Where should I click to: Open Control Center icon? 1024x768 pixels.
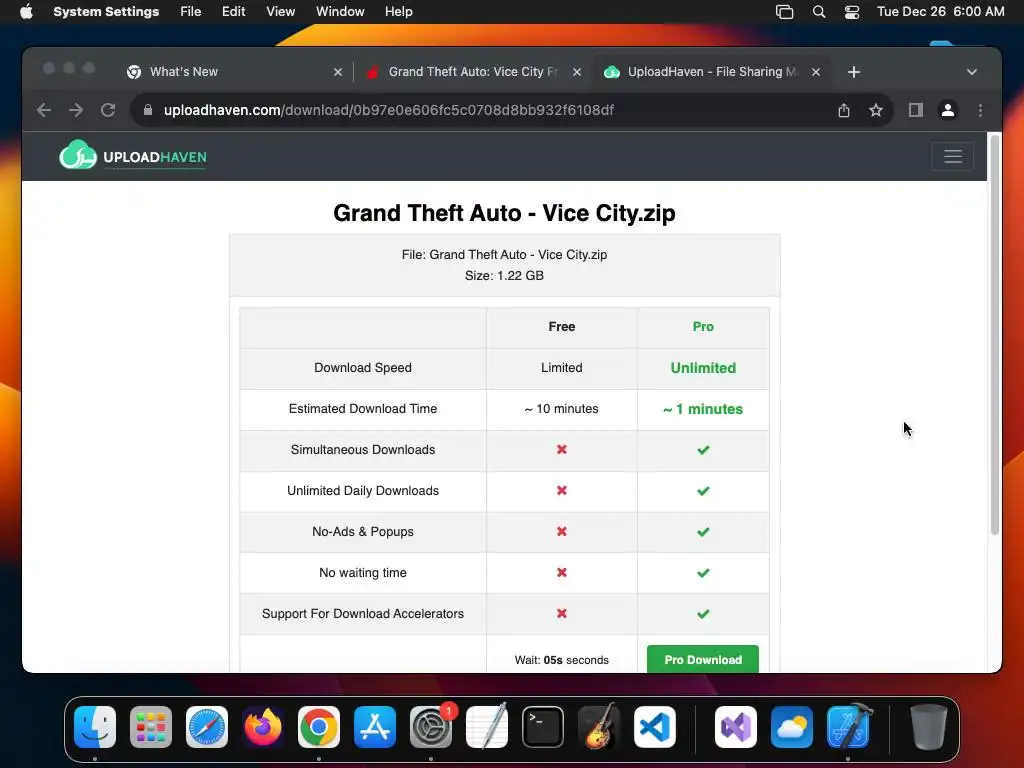pyautogui.click(x=852, y=12)
